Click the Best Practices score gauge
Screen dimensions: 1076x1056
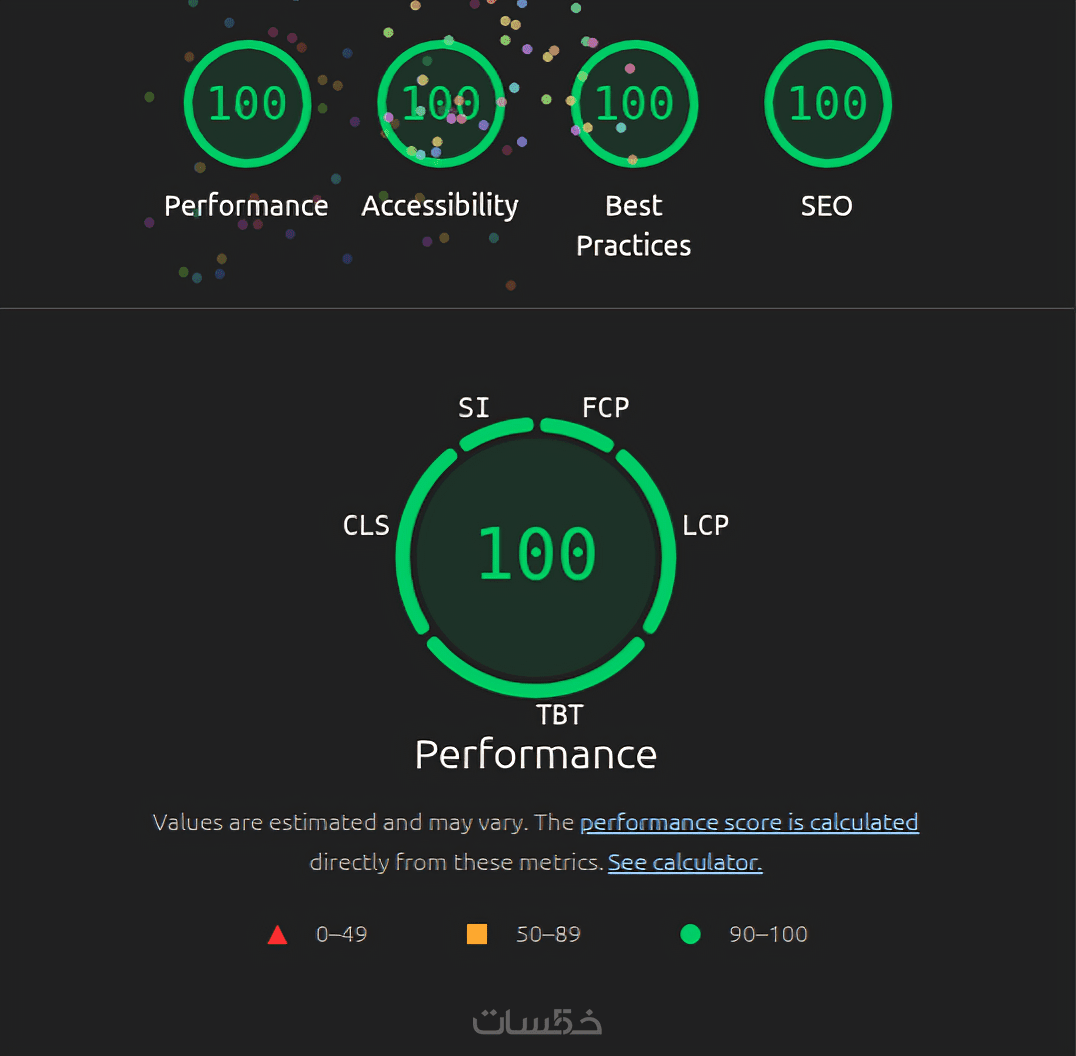[634, 104]
